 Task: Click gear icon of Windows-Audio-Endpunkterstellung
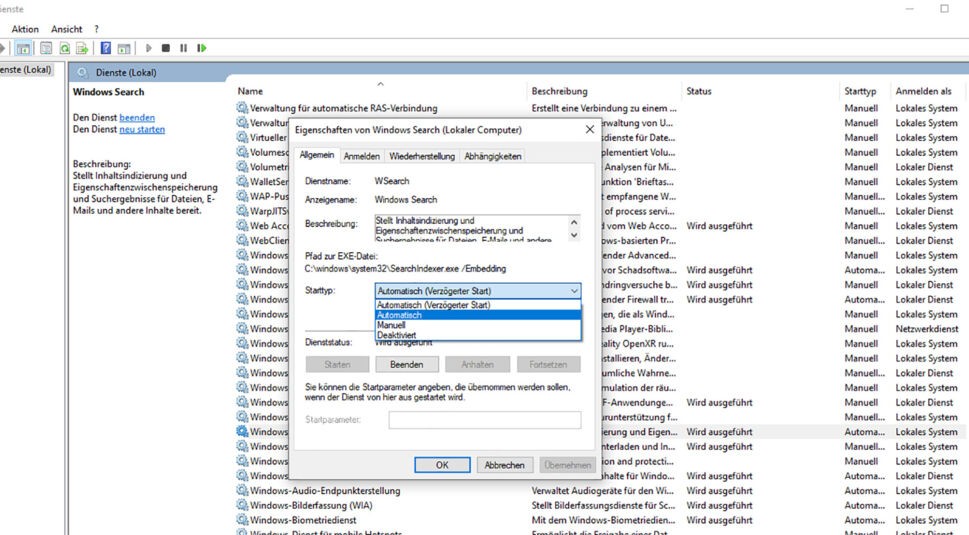click(x=242, y=491)
